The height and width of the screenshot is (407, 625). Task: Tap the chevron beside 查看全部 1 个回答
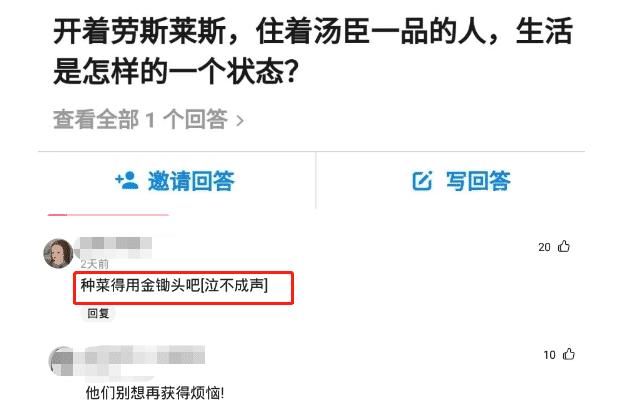pos(240,120)
